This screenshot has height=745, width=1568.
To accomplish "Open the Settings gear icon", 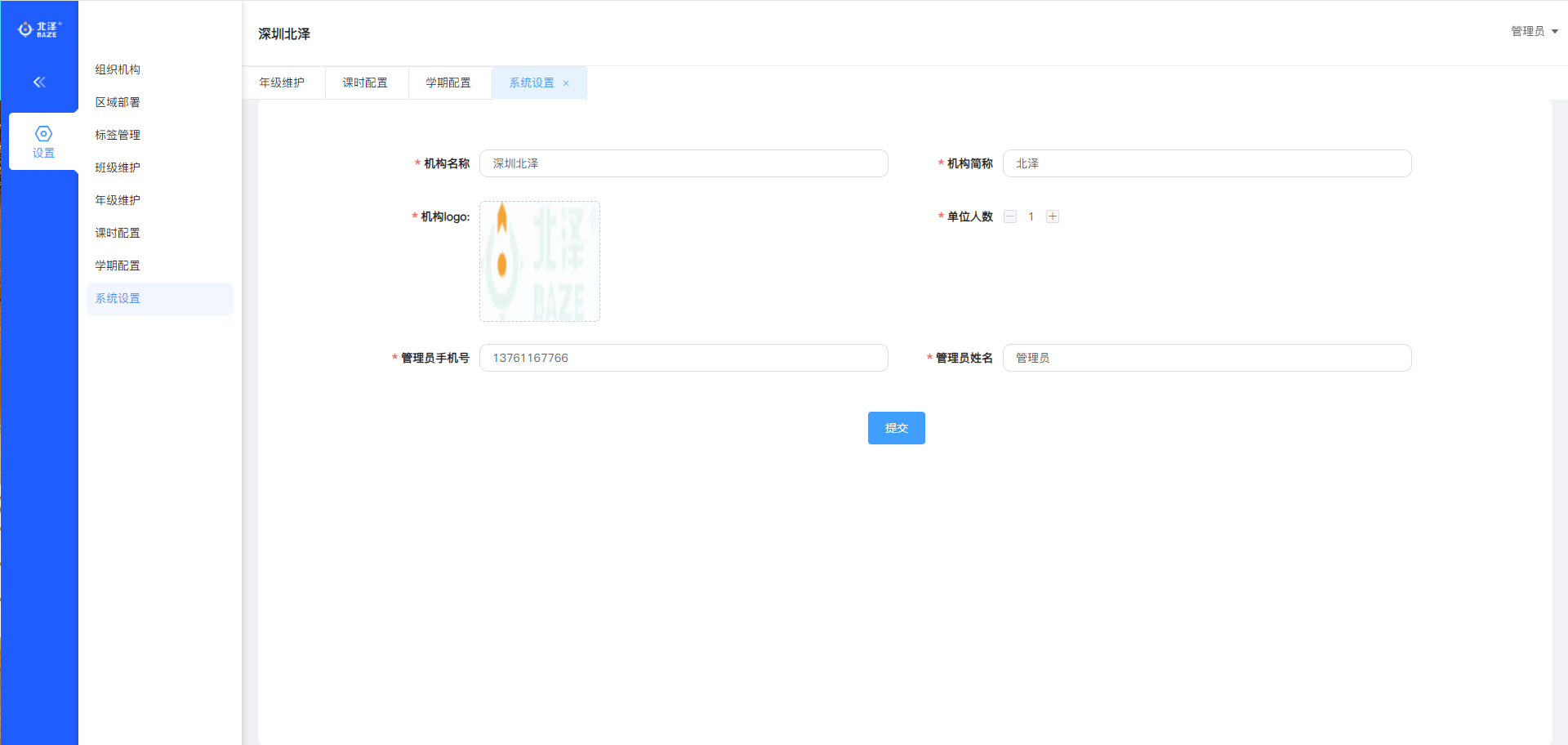I will 43,134.
